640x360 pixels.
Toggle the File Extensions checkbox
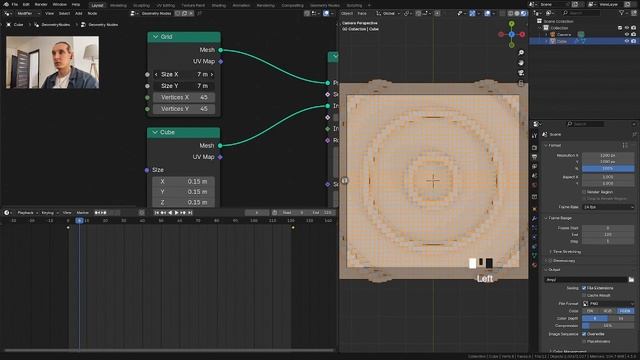point(584,288)
